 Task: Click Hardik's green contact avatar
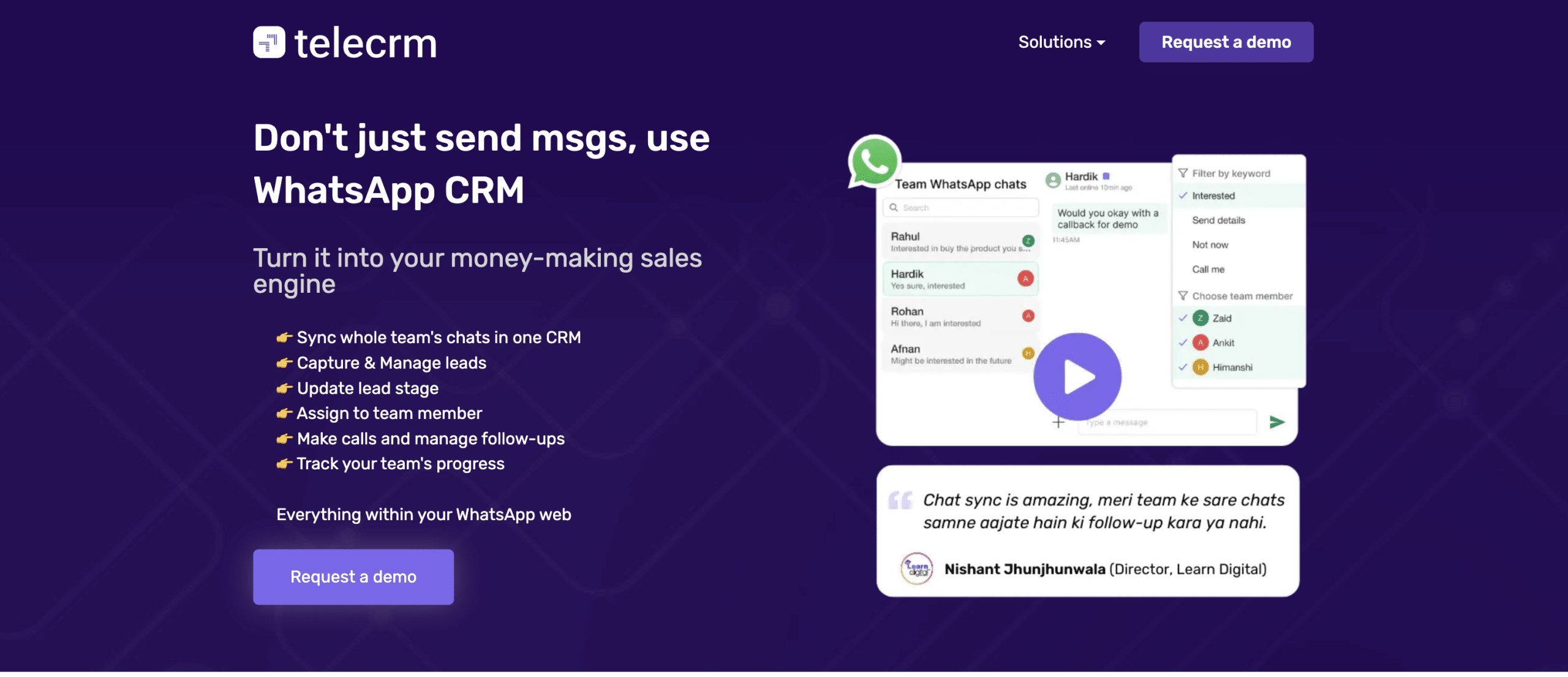1053,180
